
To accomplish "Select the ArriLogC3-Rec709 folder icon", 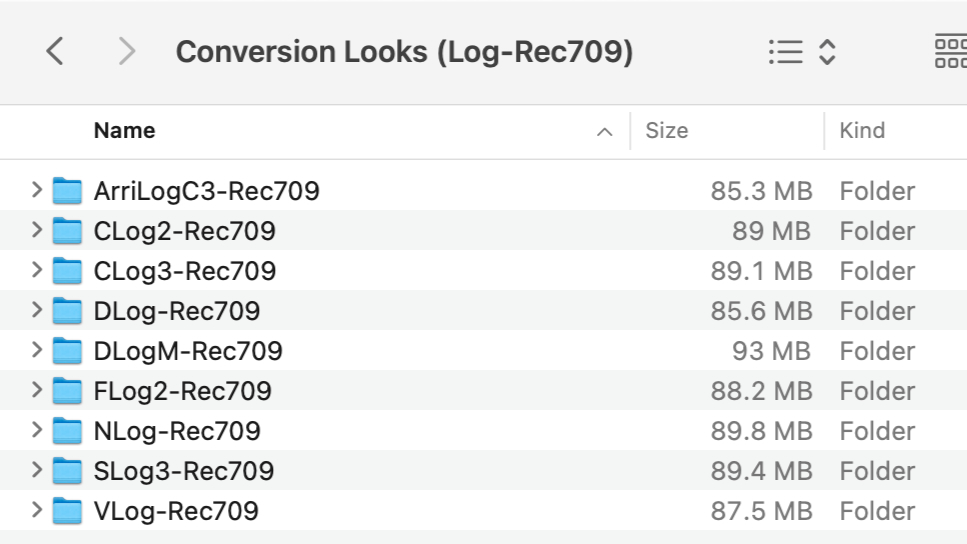I will pos(67,191).
